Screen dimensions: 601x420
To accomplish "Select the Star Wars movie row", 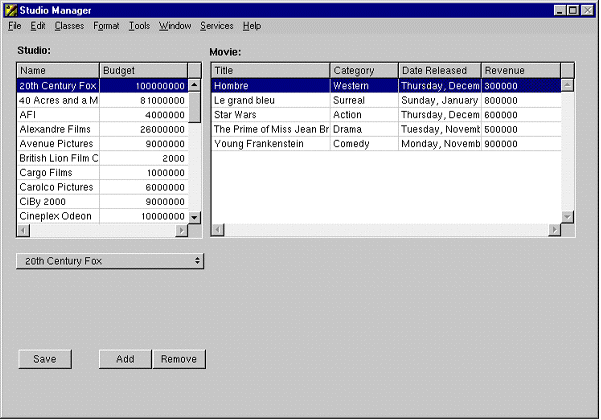I will pyautogui.click(x=270, y=115).
